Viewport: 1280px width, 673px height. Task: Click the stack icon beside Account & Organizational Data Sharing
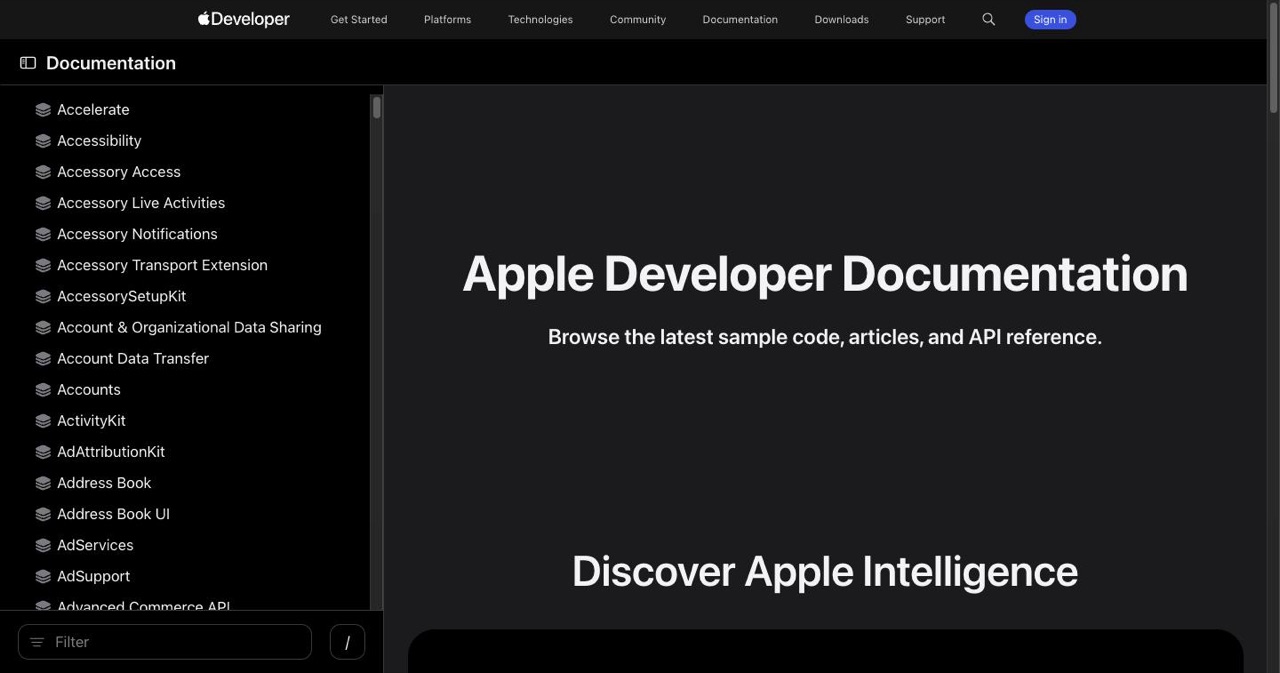(x=43, y=327)
